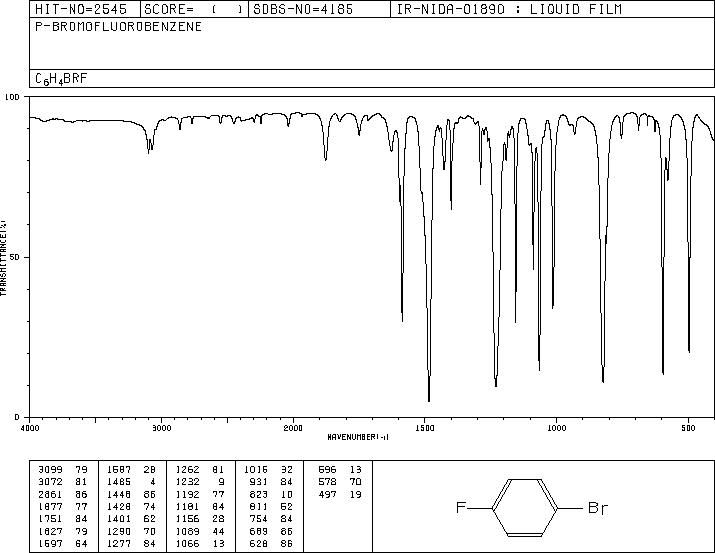Click the 1428 peak entry in the table
This screenshot has width=715, height=553.
coord(131,506)
